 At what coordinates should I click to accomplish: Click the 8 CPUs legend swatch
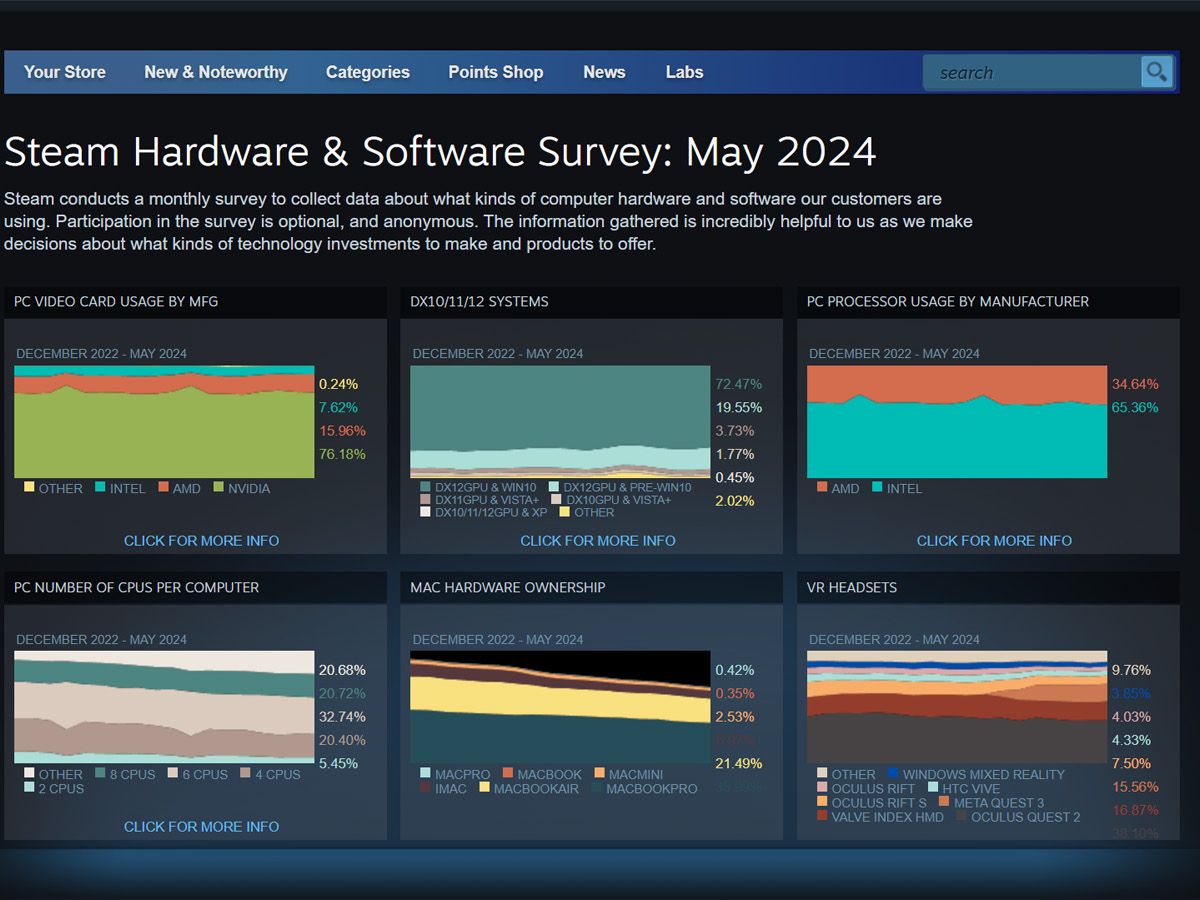click(x=101, y=774)
